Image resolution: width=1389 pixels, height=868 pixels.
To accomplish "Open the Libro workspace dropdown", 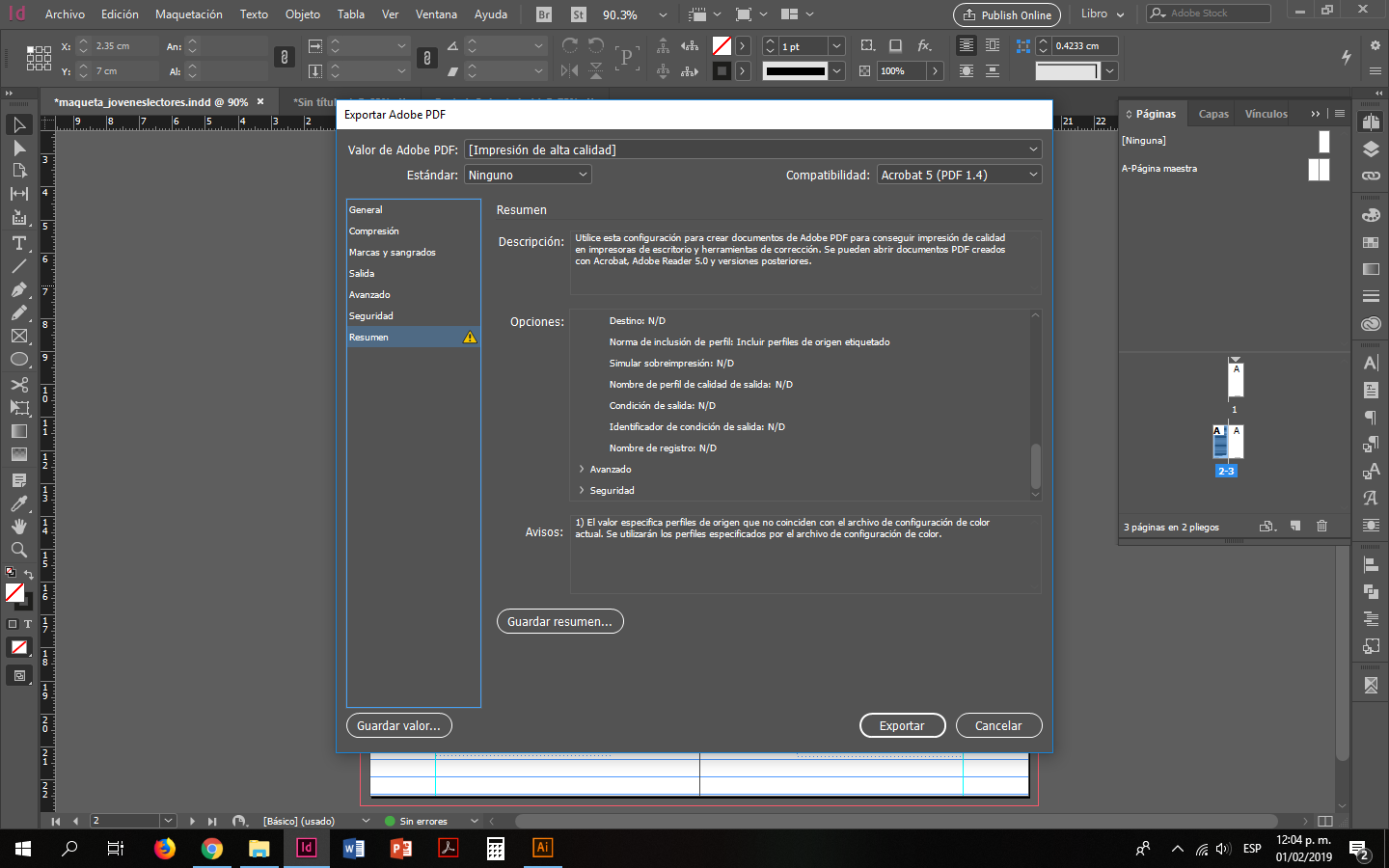I will [1103, 14].
